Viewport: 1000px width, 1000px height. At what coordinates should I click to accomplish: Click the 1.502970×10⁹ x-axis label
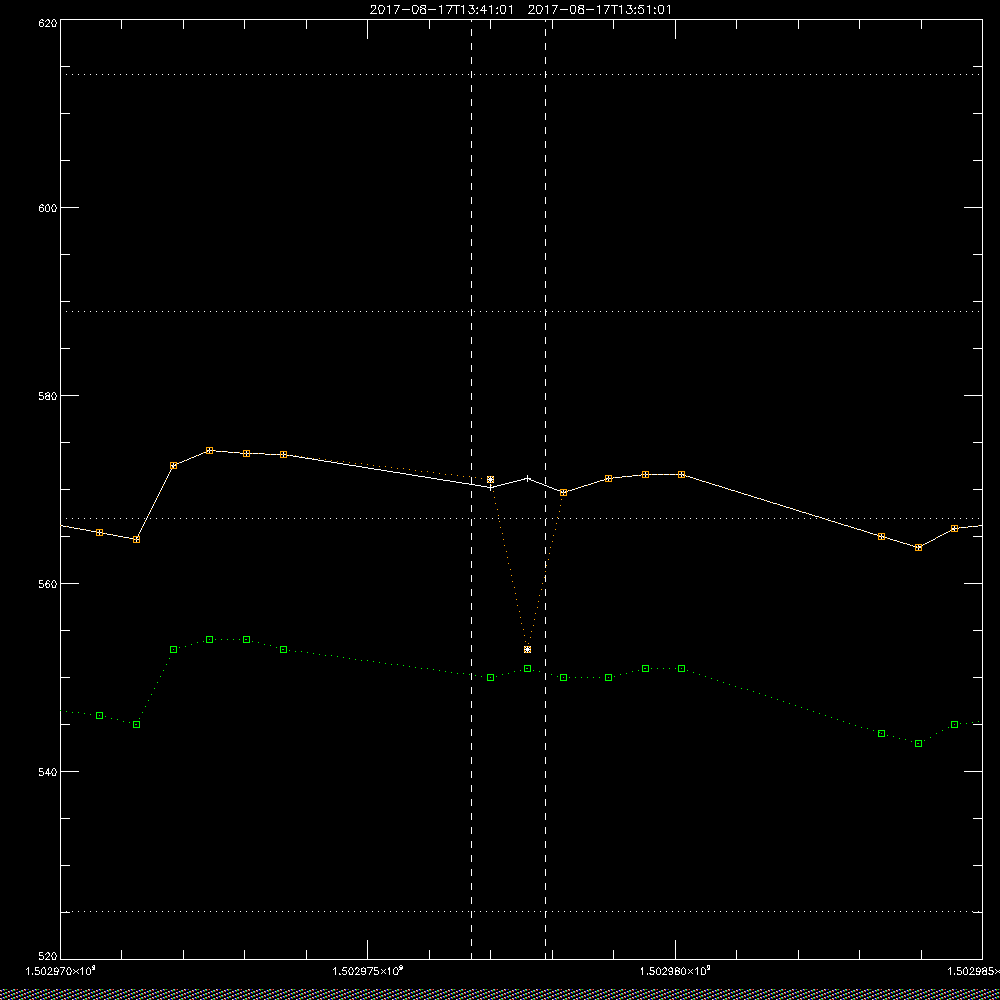(61, 971)
